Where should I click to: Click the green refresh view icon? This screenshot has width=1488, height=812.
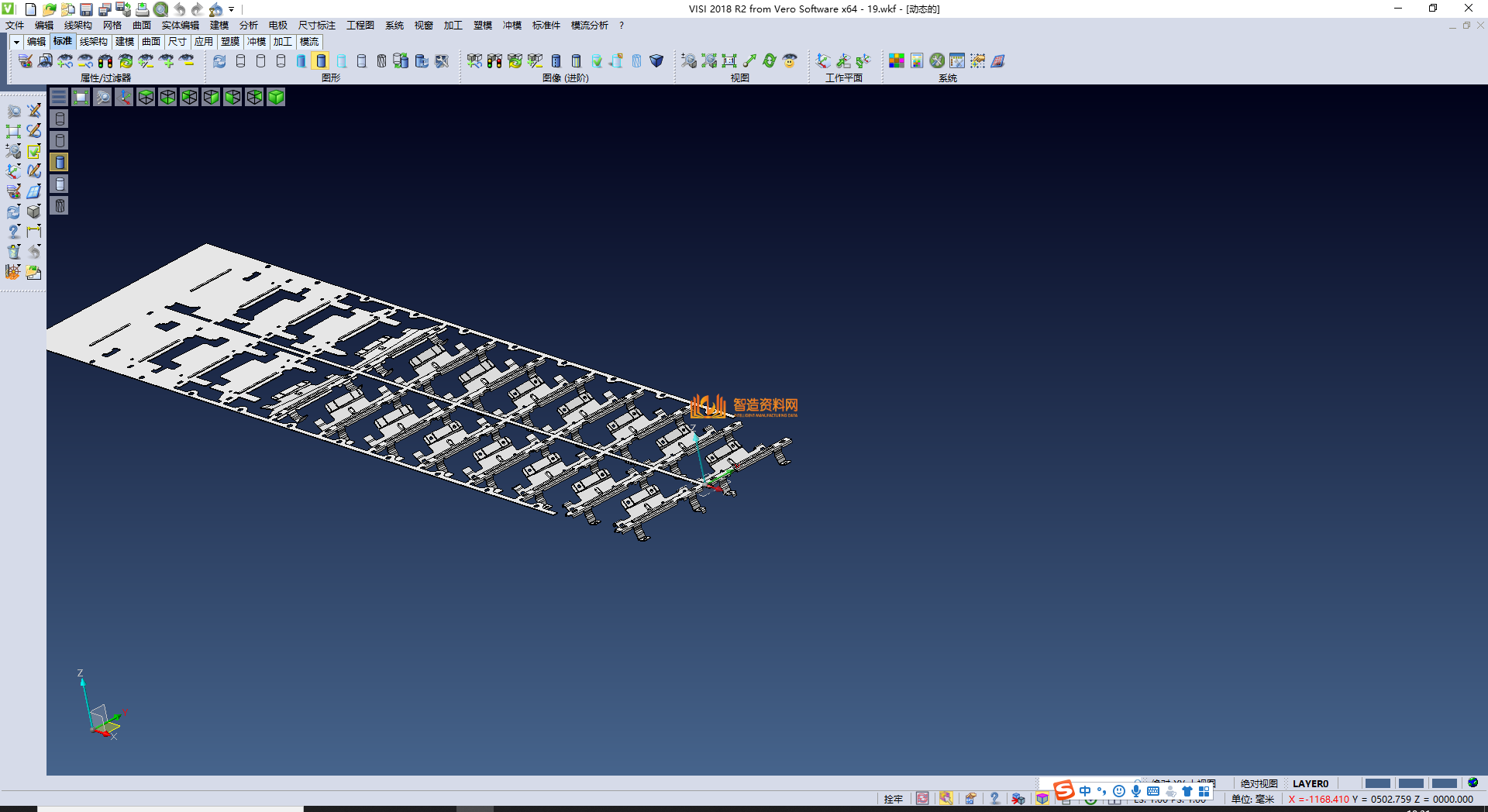coord(769,60)
